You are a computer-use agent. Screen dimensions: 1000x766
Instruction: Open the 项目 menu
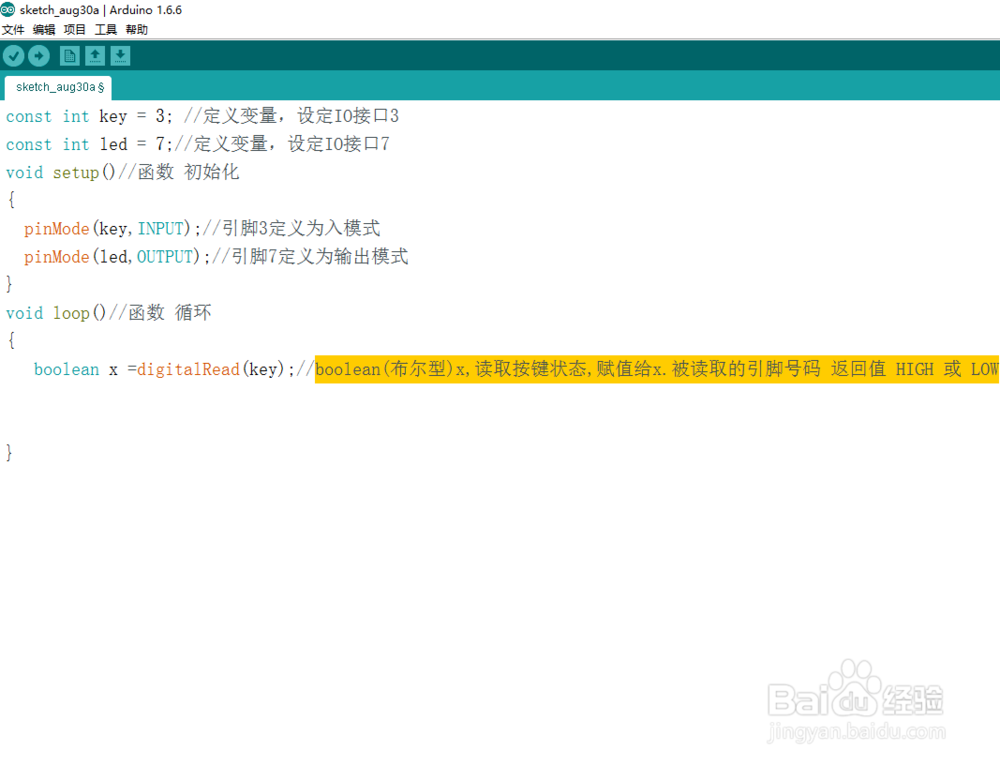pyautogui.click(x=74, y=29)
